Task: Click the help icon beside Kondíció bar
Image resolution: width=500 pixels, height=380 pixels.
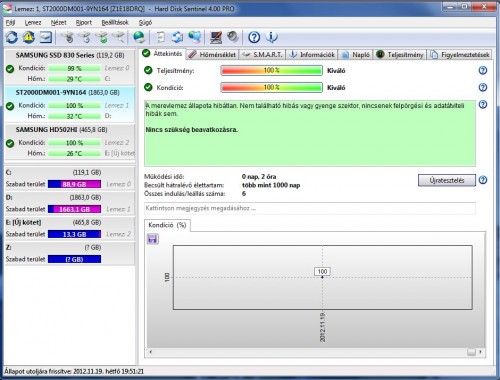Action: pyautogui.click(x=483, y=87)
